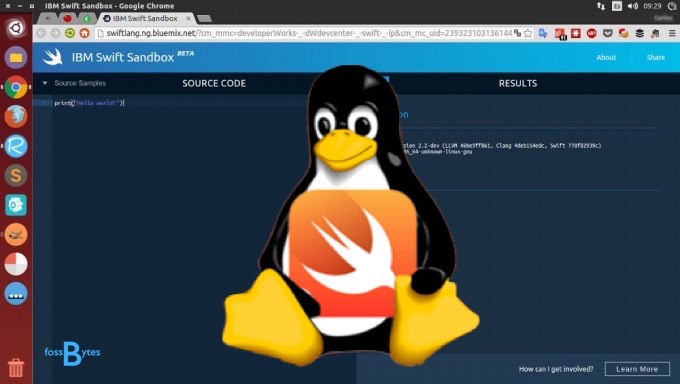
Task: Launch Google Chrome from the dock
Action: tap(16, 87)
